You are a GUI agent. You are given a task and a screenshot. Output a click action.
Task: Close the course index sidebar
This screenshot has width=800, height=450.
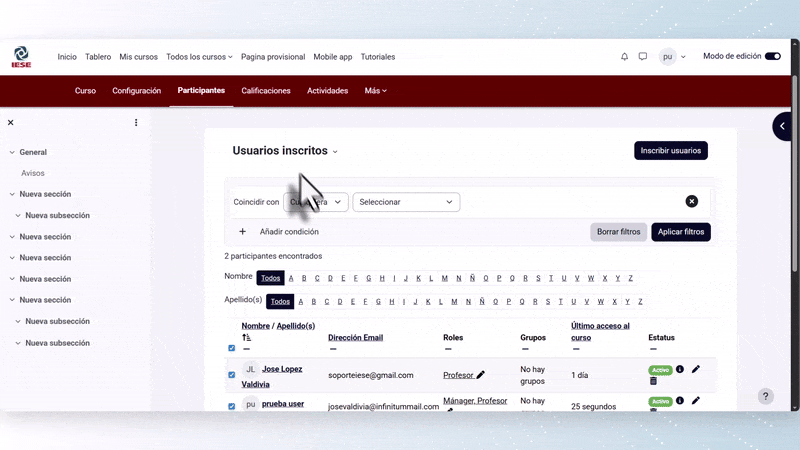[11, 123]
